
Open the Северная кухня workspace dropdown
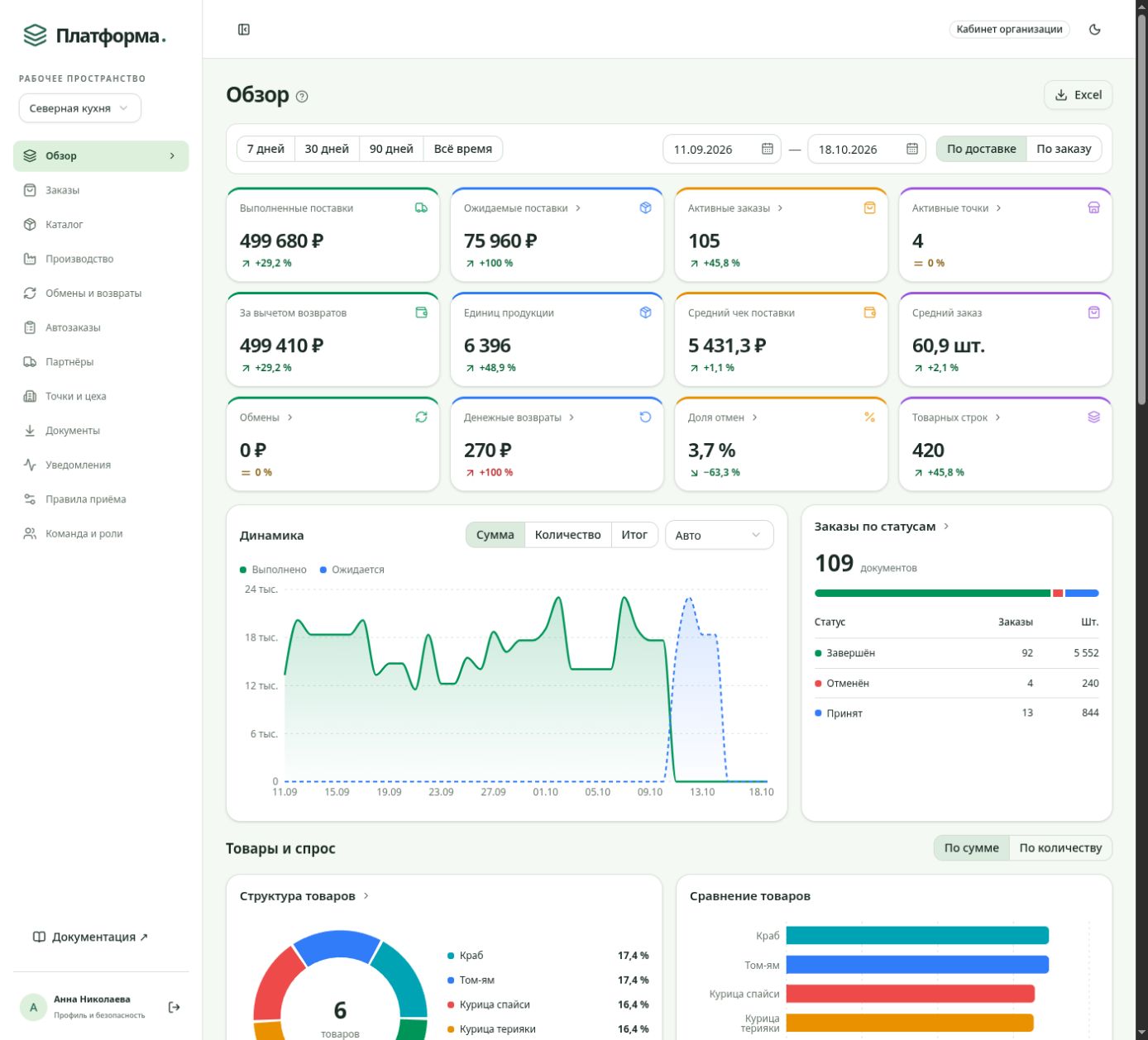[x=79, y=108]
